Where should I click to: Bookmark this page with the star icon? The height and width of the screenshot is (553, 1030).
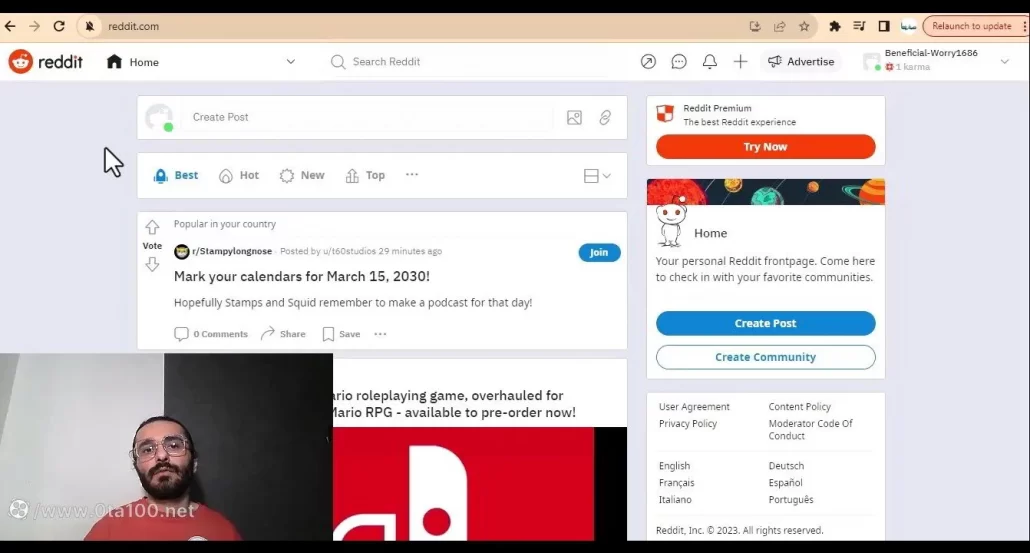(x=804, y=27)
